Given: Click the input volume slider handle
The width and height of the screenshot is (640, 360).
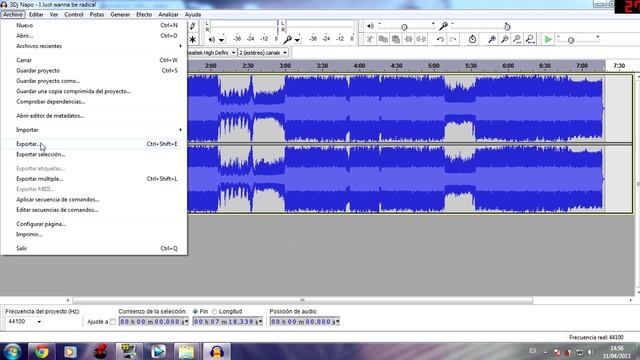Looking at the screenshot, I should click(x=507, y=27).
